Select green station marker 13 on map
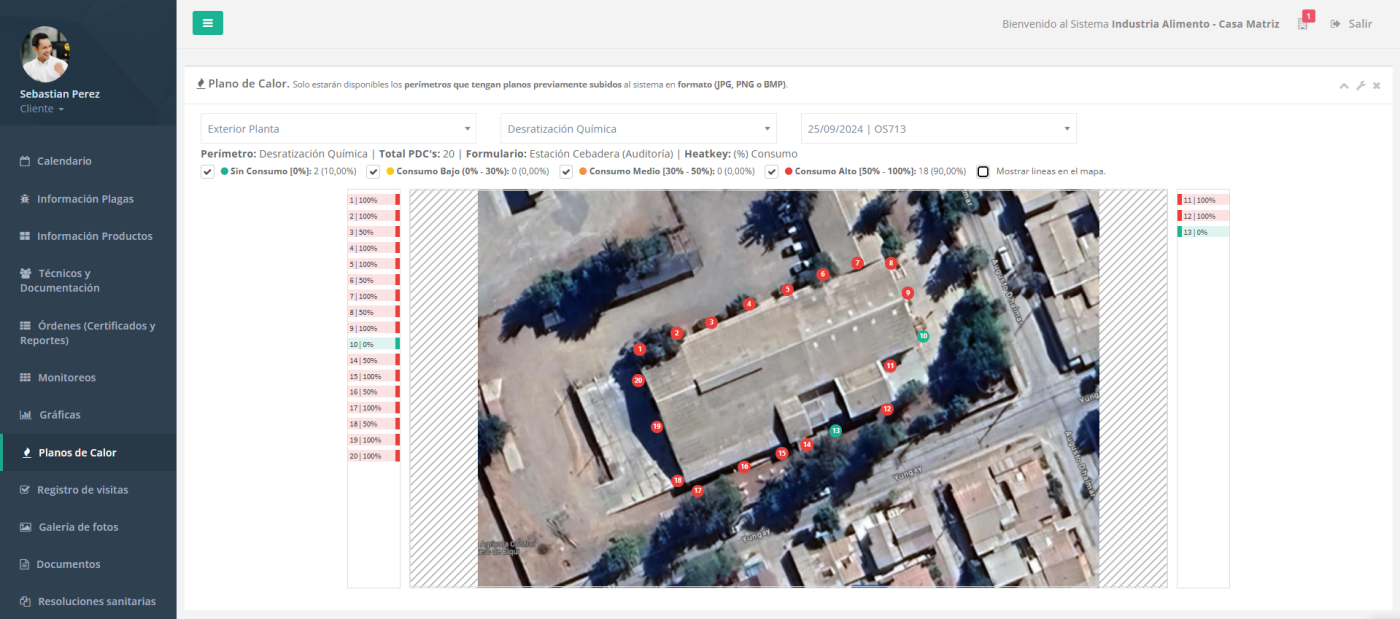This screenshot has height=619, width=1400. (836, 430)
